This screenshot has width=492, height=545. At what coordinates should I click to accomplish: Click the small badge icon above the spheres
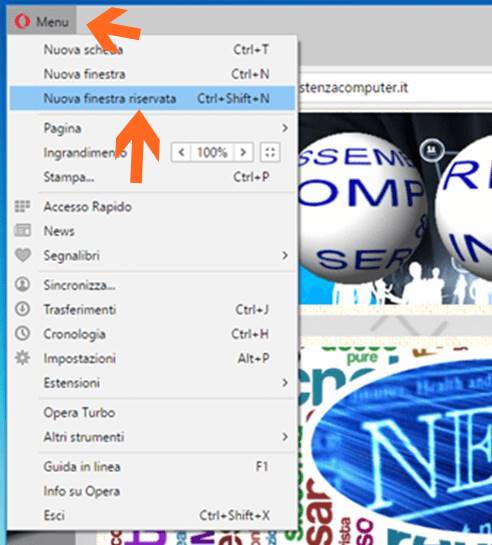(432, 150)
